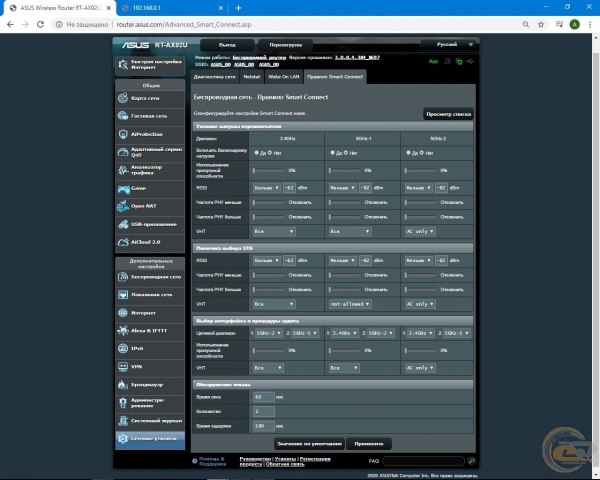Select 'Нет' load balancing for 5GHz-1
The image size is (600, 480).
pyautogui.click(x=347, y=153)
